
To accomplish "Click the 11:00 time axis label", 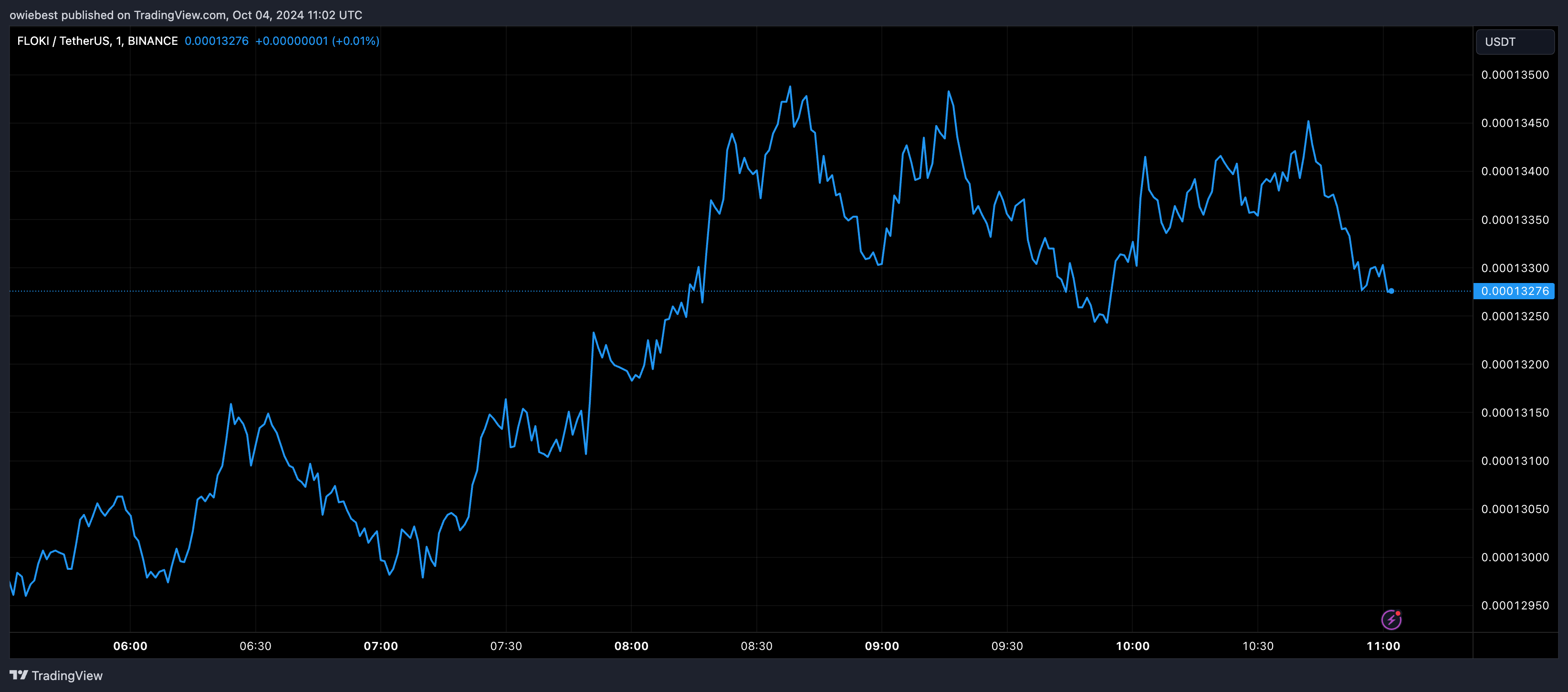I will click(x=1383, y=646).
